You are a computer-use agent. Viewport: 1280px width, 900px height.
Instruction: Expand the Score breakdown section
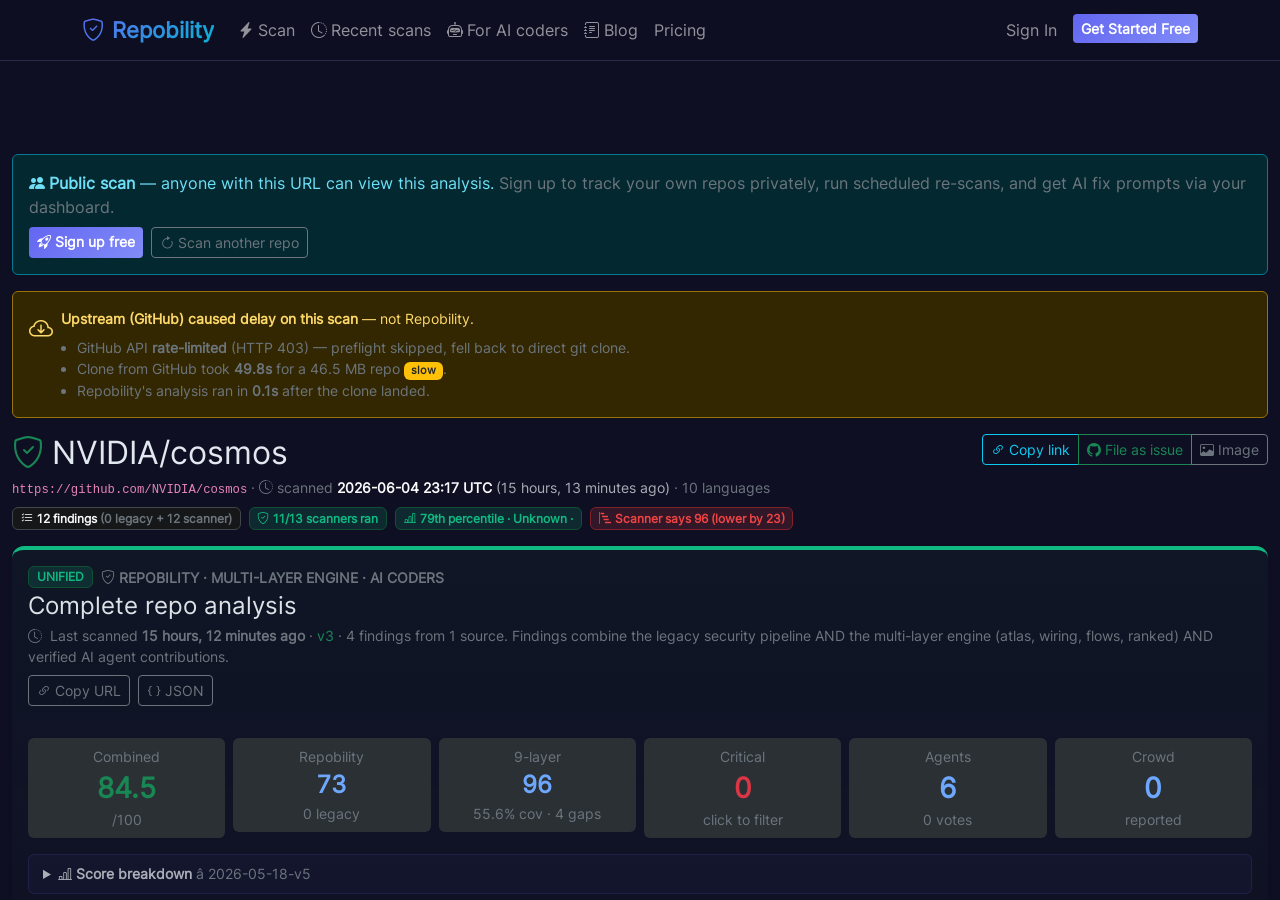640,874
